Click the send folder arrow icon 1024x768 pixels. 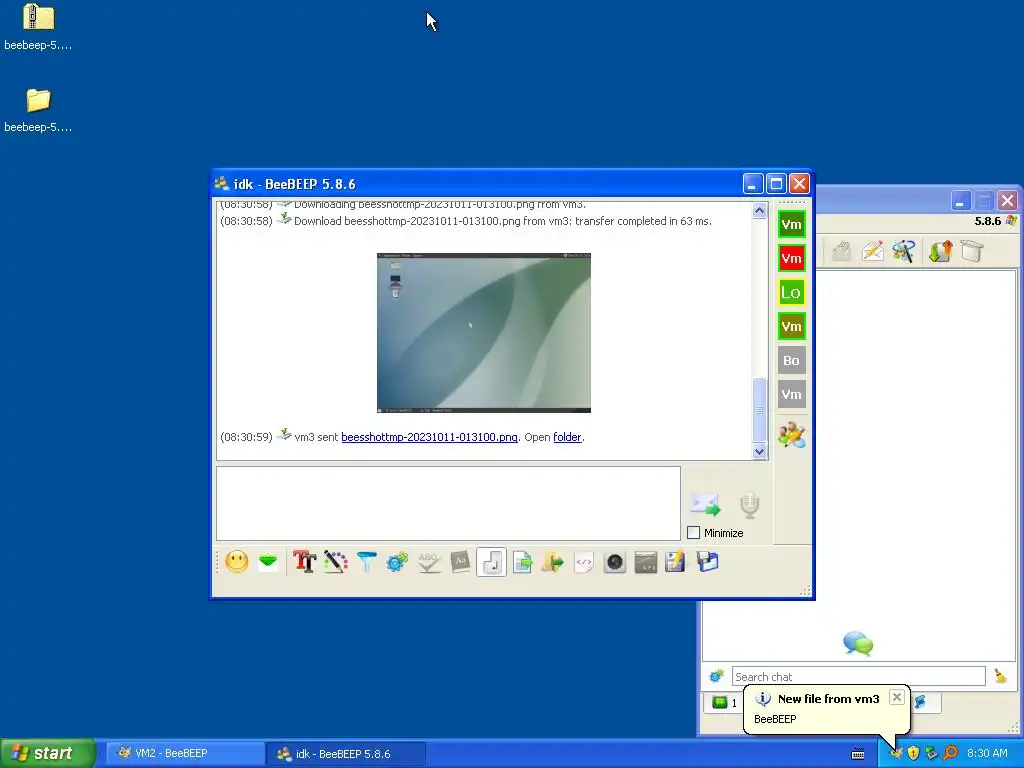pos(552,562)
